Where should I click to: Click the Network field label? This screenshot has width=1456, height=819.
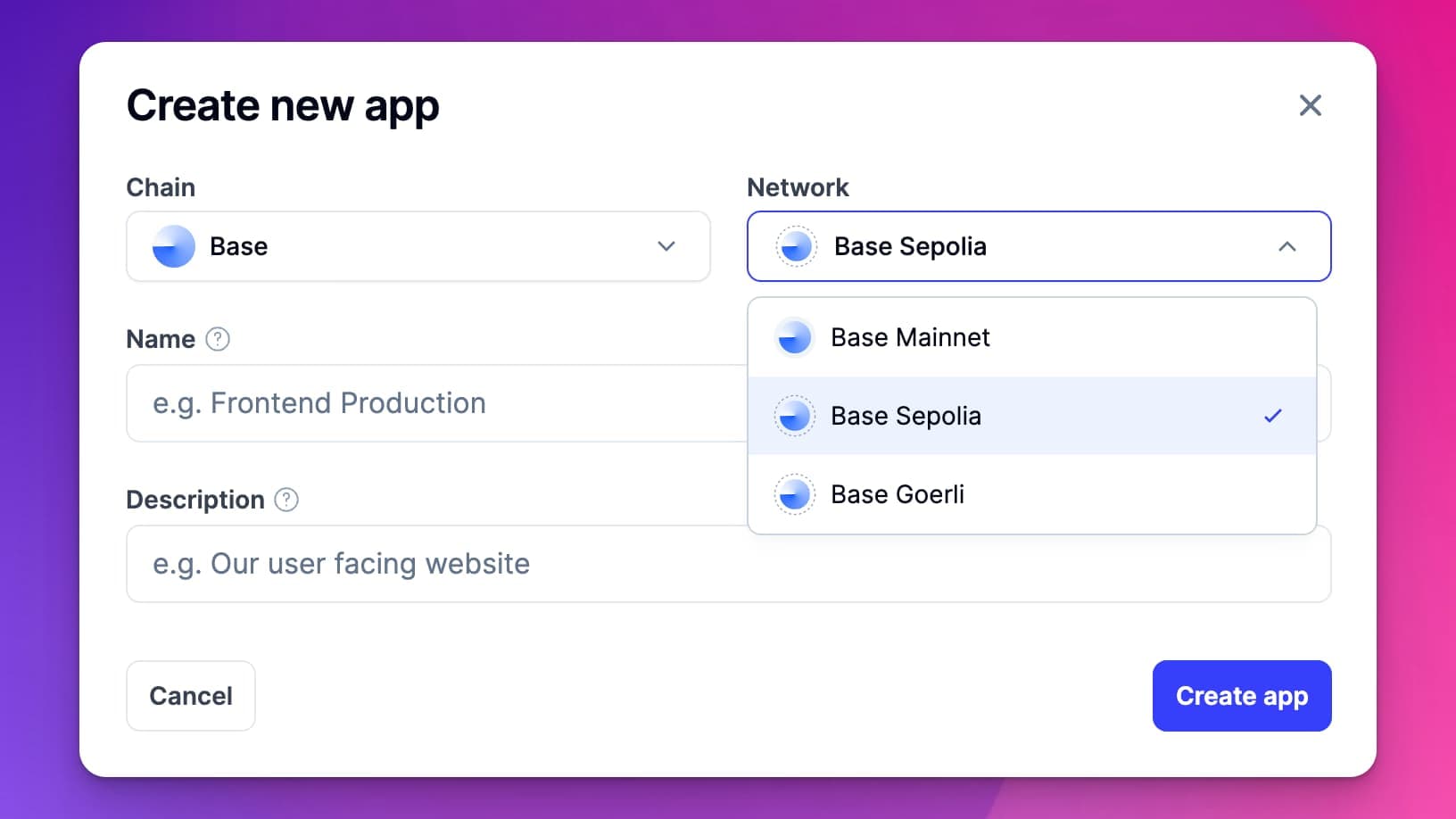pyautogui.click(x=798, y=186)
